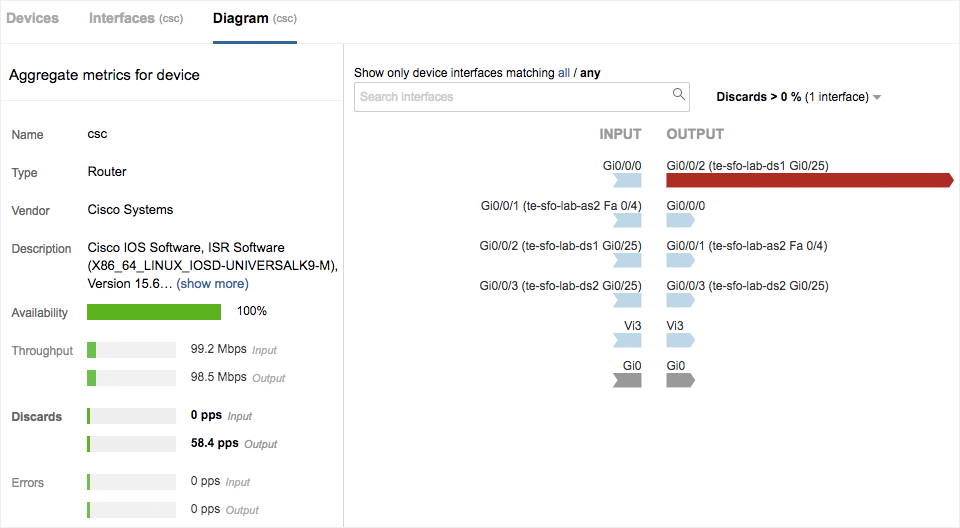Click the Gi0/0/1 input arrow

[x=626, y=220]
